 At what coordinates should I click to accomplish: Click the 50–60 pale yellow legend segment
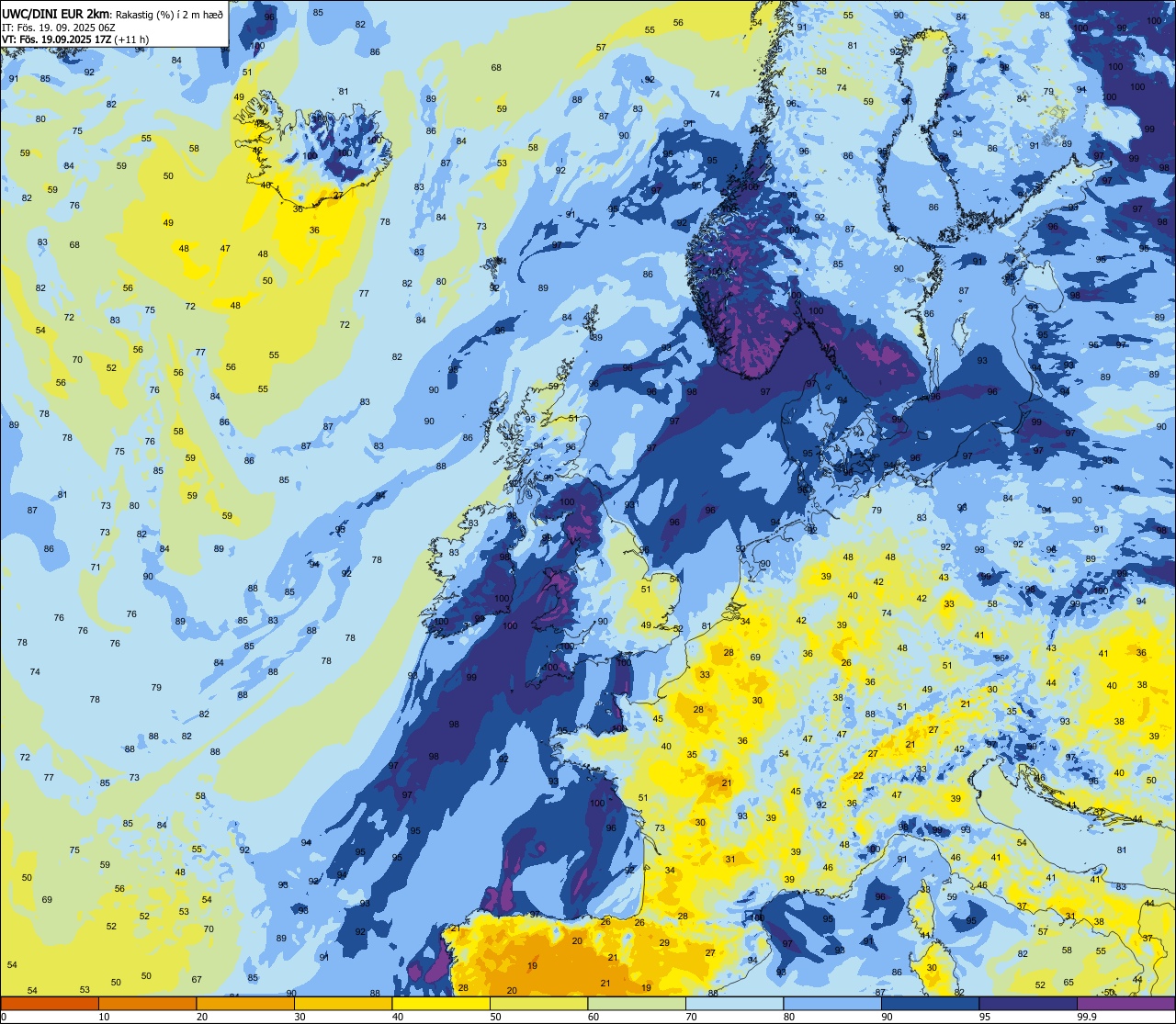pyautogui.click(x=538, y=1003)
